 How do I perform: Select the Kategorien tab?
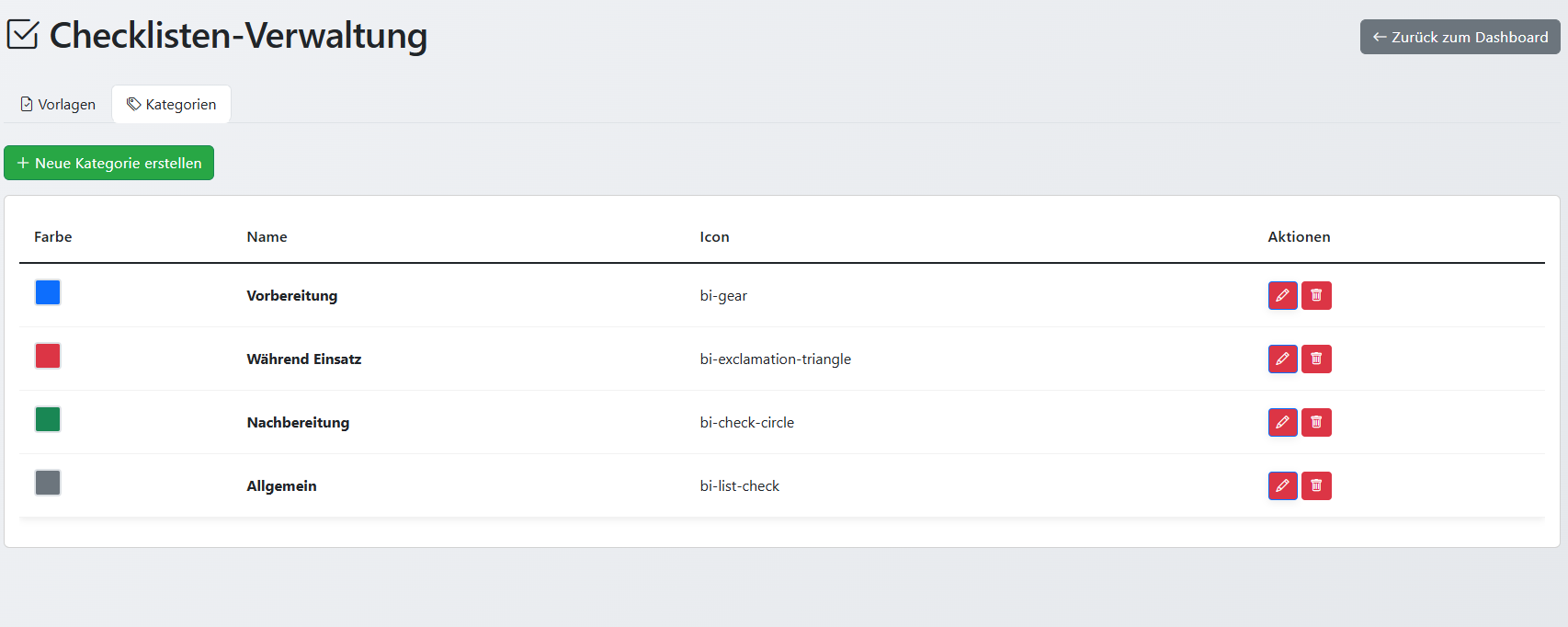tap(172, 105)
